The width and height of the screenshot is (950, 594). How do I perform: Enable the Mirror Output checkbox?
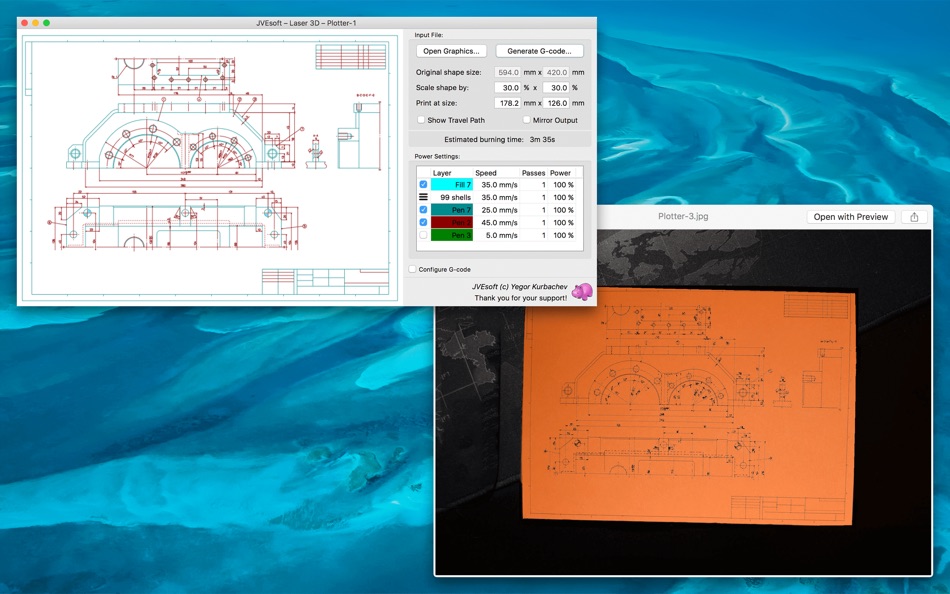click(526, 120)
